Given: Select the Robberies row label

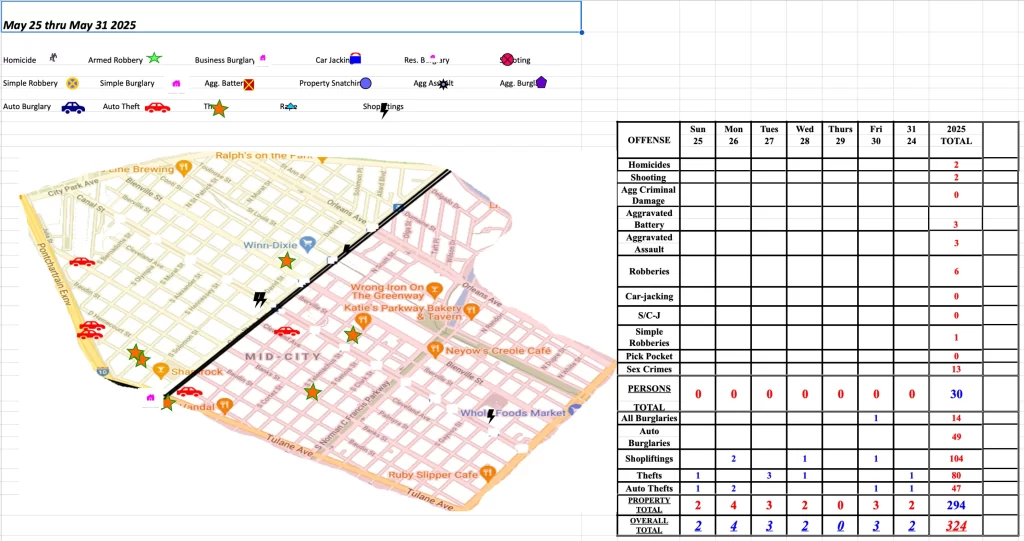Looking at the screenshot, I should [649, 271].
